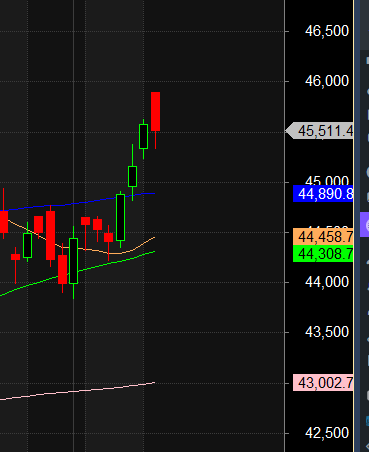
Task: Select the orange 44,458.7 price label
Action: [323, 237]
